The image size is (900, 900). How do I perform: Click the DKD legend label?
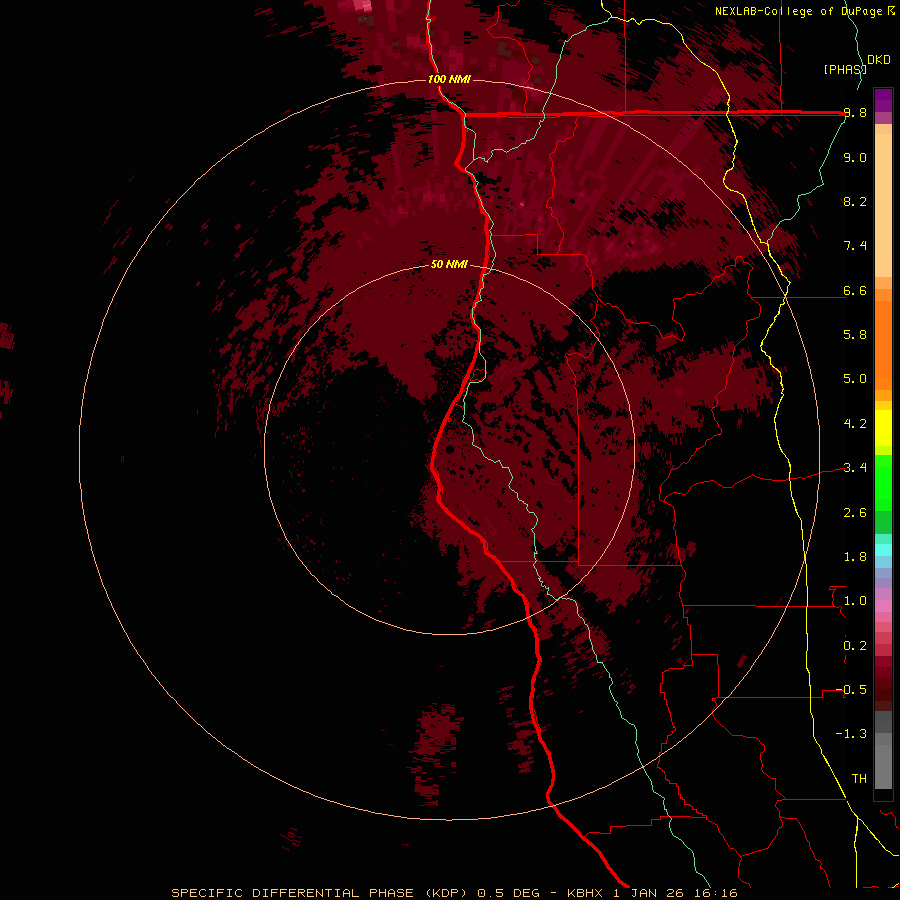[x=879, y=60]
